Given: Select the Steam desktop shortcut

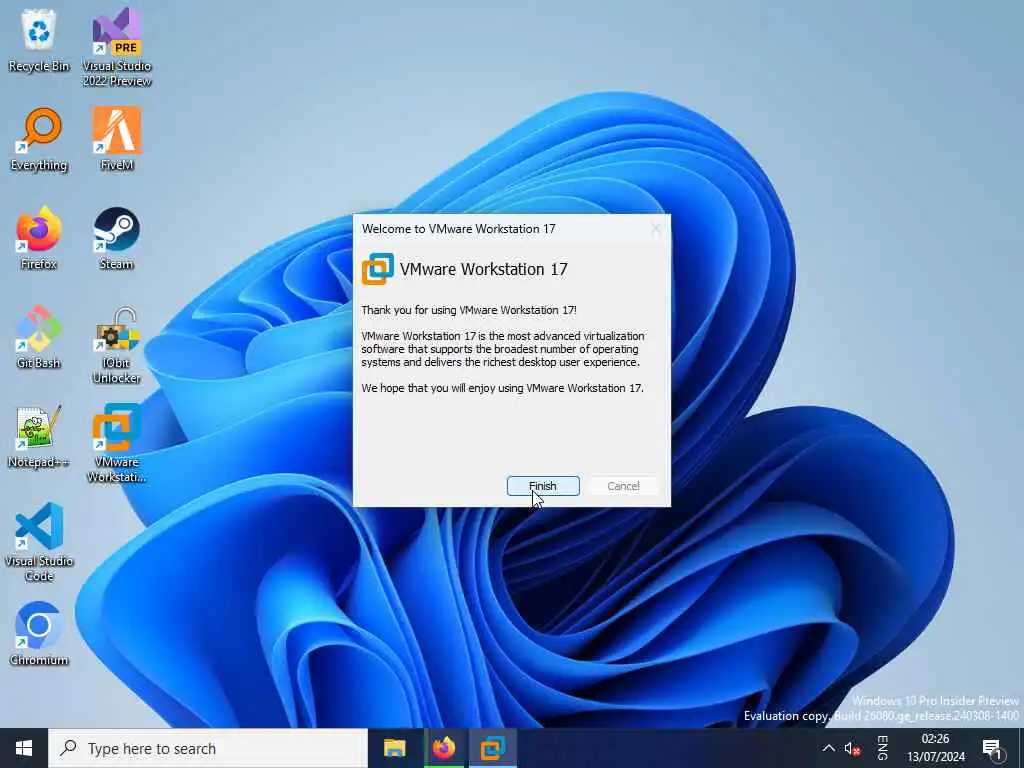Looking at the screenshot, I should [x=117, y=238].
